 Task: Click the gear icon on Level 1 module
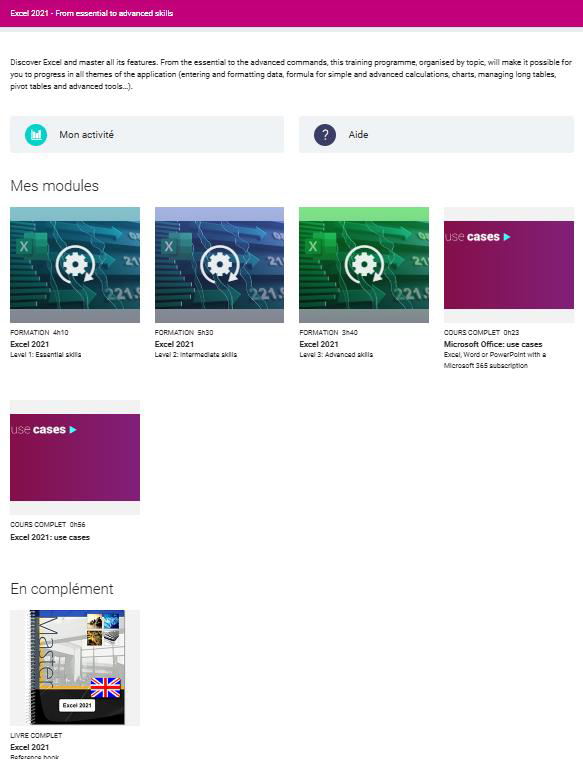coord(75,265)
